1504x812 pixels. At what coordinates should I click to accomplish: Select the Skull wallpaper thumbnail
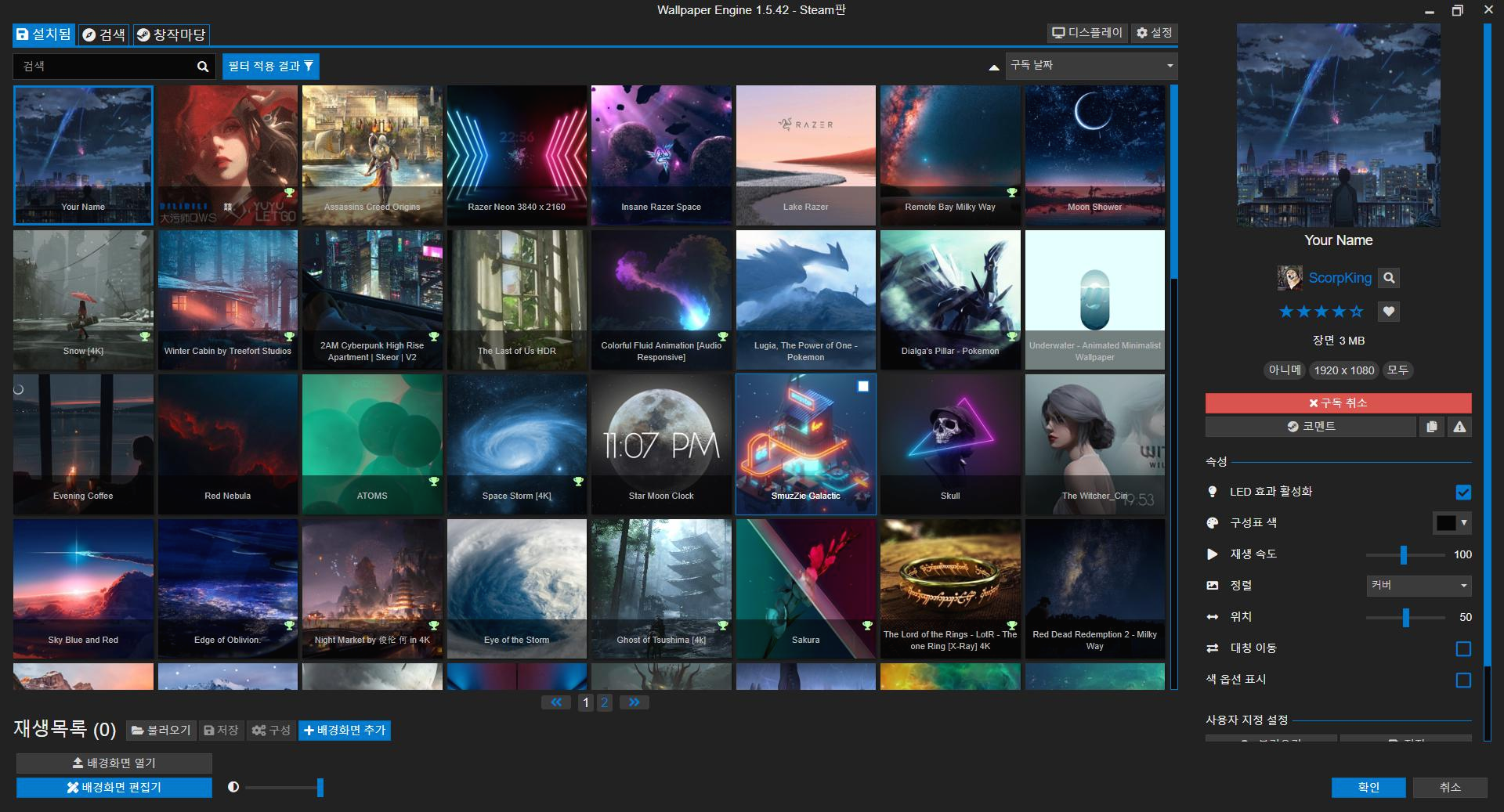pyautogui.click(x=950, y=444)
